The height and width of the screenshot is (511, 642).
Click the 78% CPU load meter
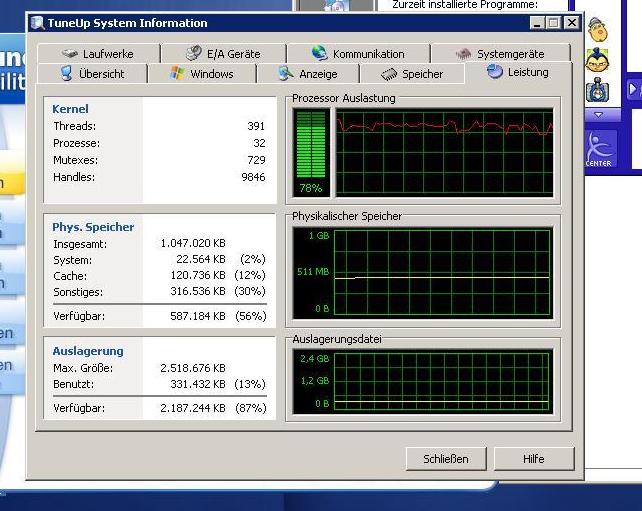pos(311,152)
